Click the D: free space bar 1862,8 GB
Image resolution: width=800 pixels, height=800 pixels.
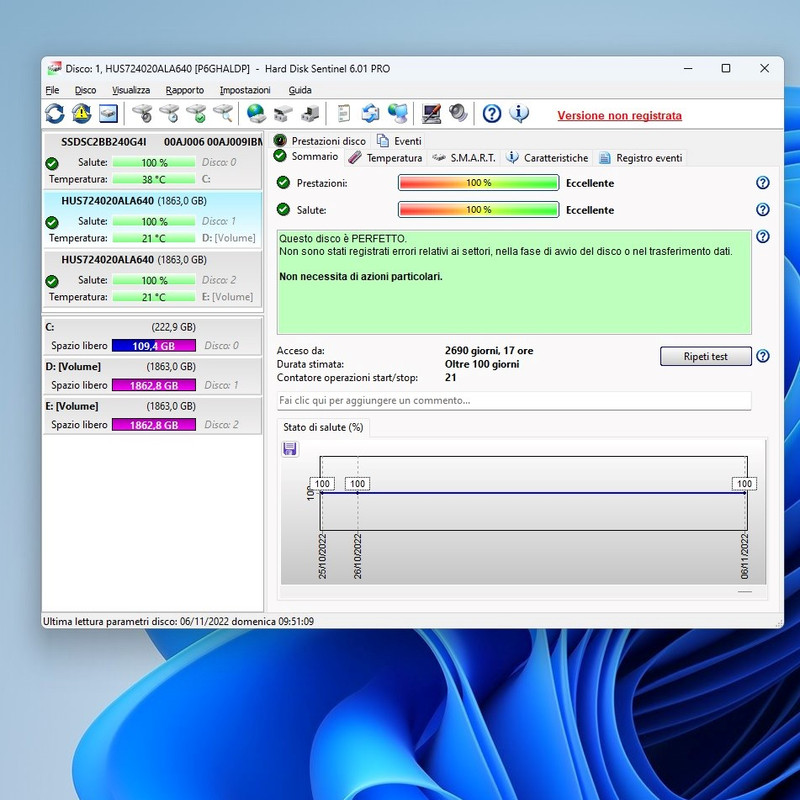[x=154, y=385]
